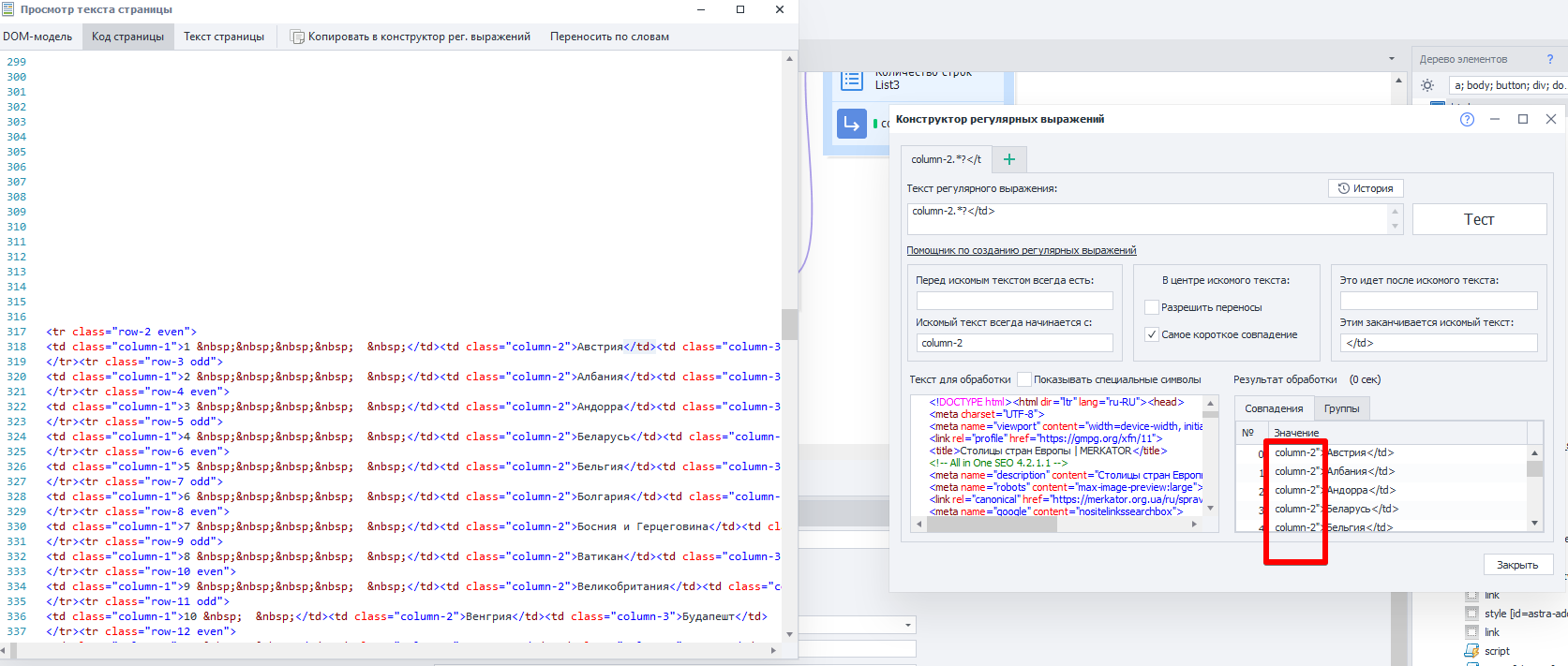Click line number 317 in page code
1568x666 pixels.
click(x=17, y=332)
